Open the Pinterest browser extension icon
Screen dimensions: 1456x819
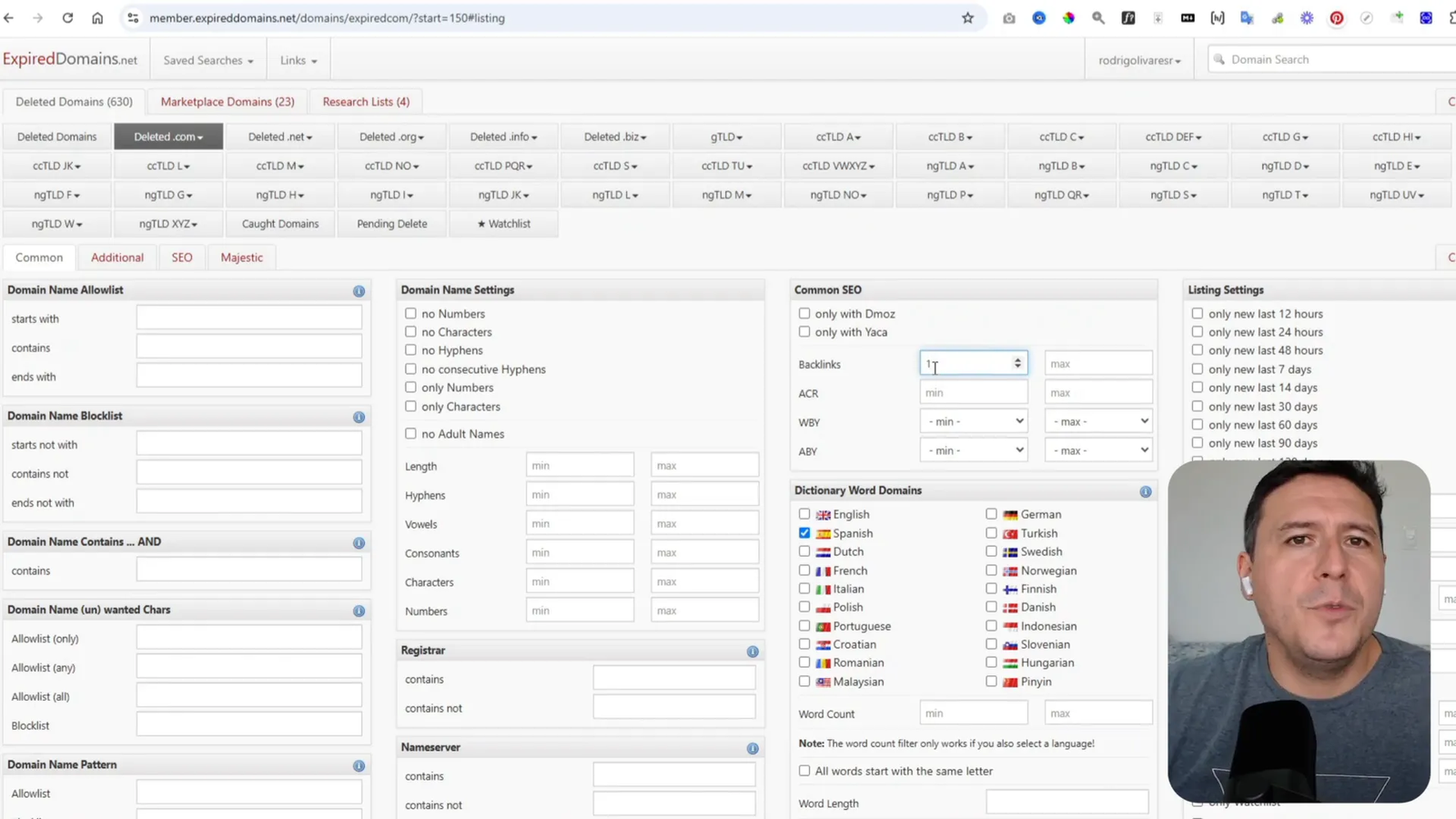coord(1336,18)
